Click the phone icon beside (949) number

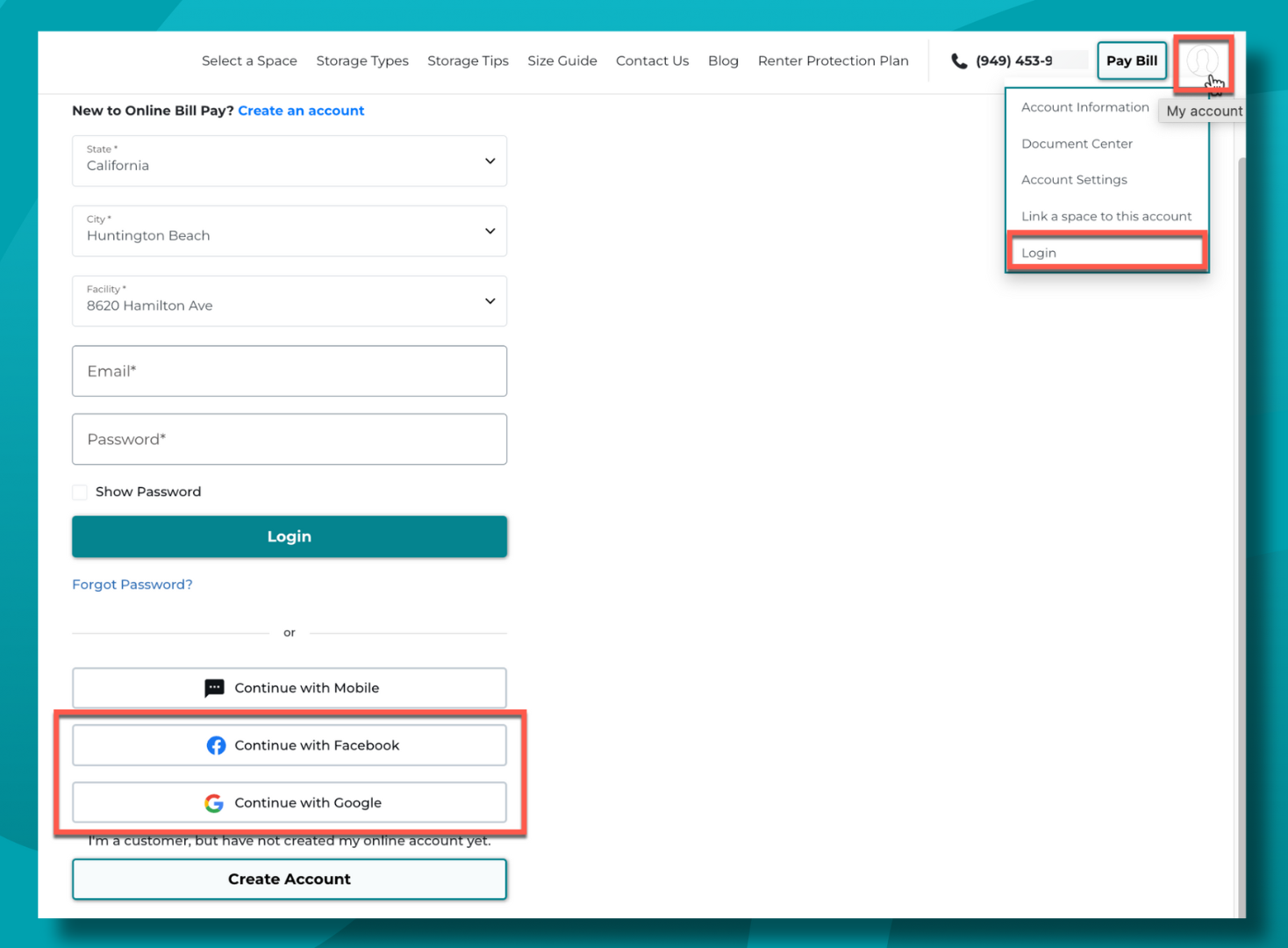[x=959, y=61]
